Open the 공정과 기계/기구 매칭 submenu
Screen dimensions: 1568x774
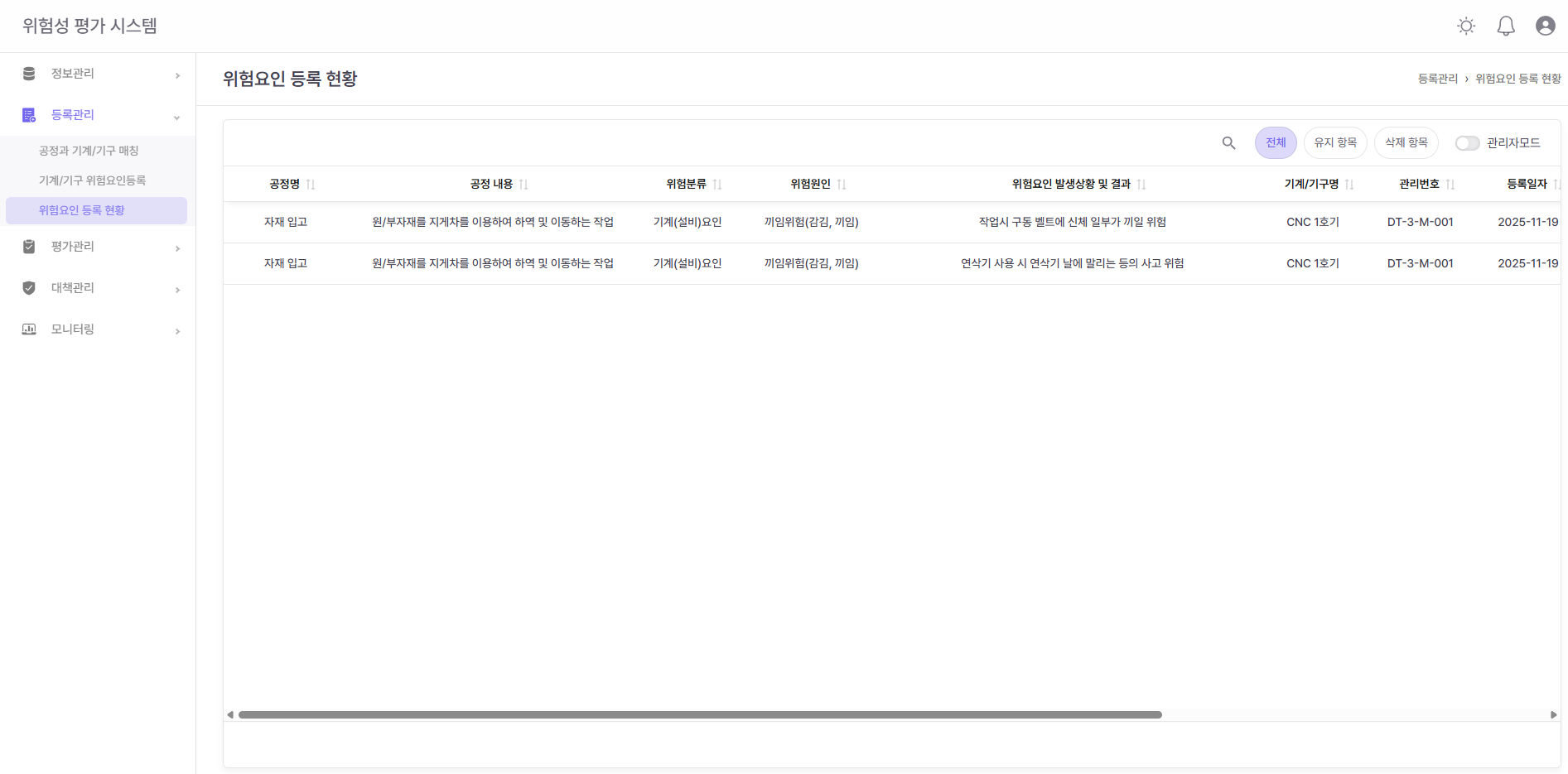[x=89, y=151]
